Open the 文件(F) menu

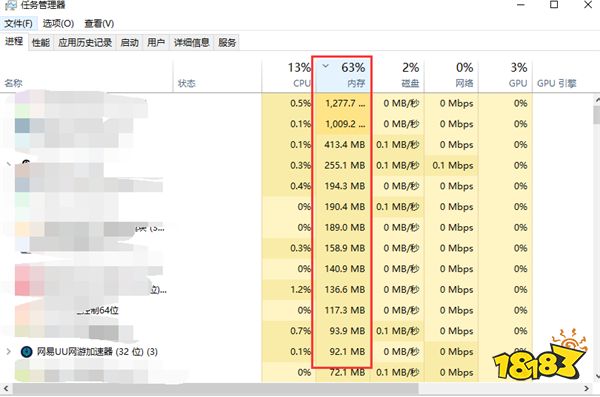[x=18, y=24]
